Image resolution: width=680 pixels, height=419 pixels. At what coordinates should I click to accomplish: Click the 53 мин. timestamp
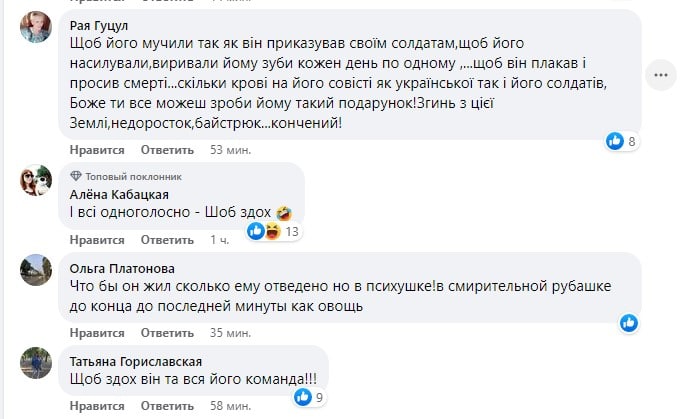pos(229,150)
